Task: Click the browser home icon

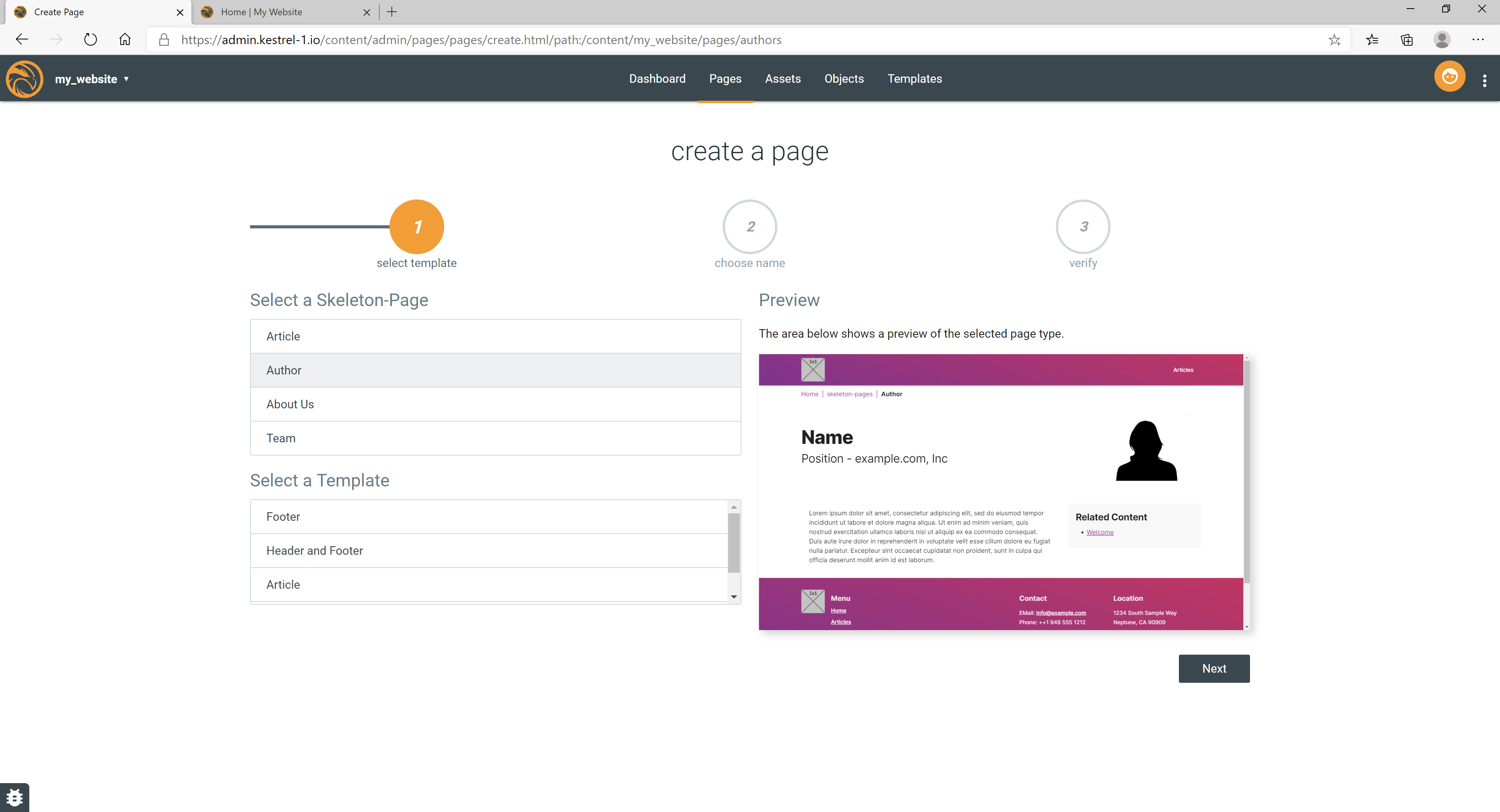Action: [x=125, y=39]
